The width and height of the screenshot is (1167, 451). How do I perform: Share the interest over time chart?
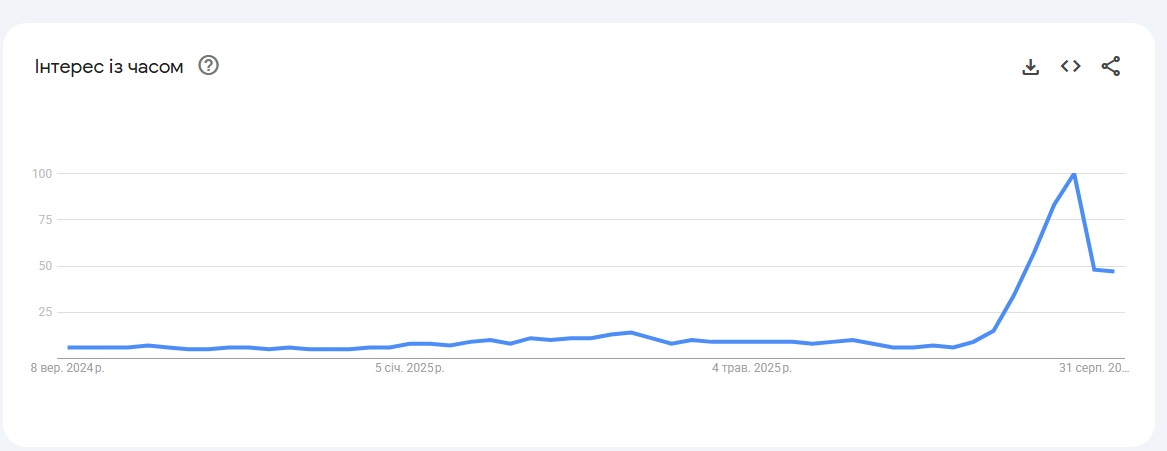tap(1111, 67)
